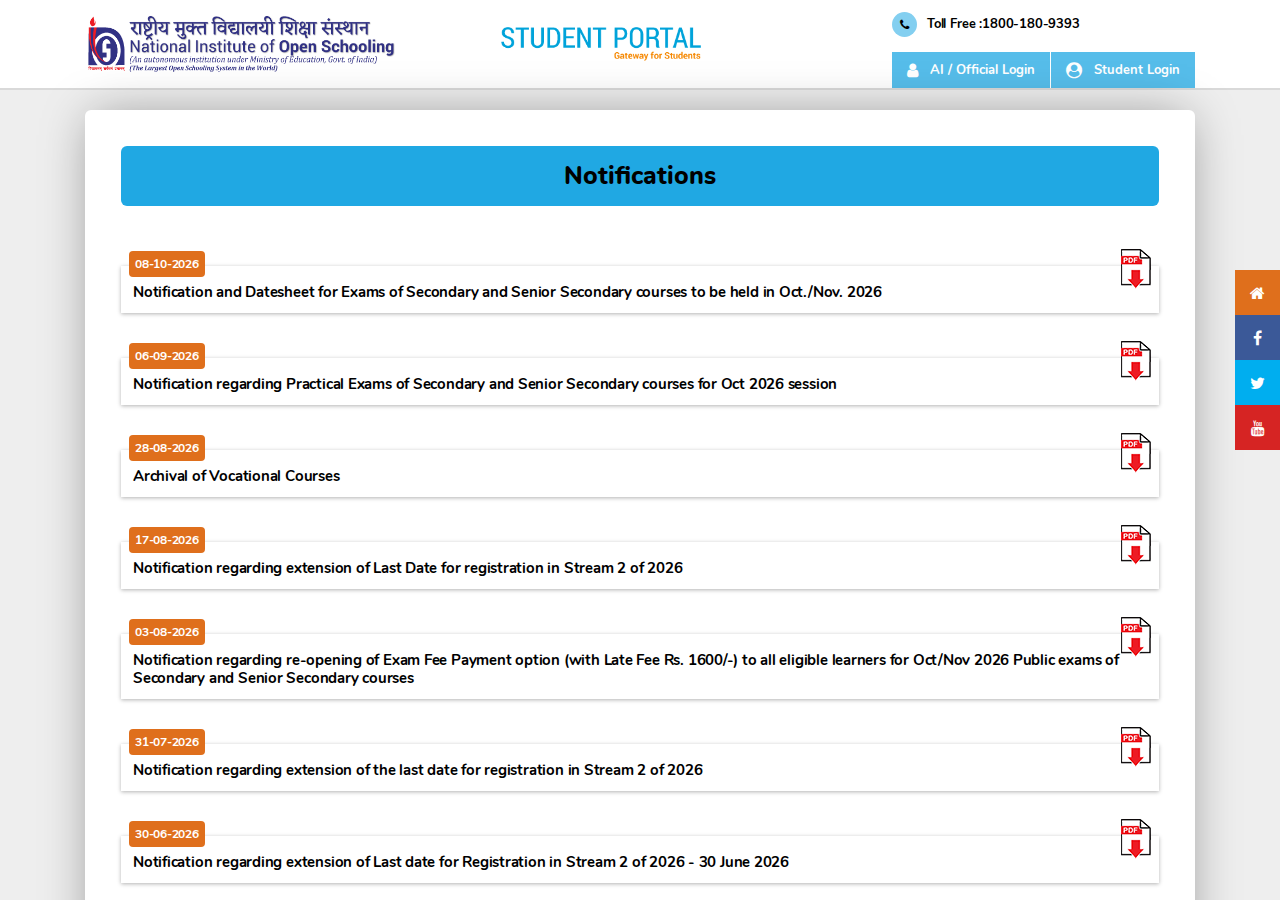Open the 31-07-2026 Stream 2 registration extension notice

418,770
